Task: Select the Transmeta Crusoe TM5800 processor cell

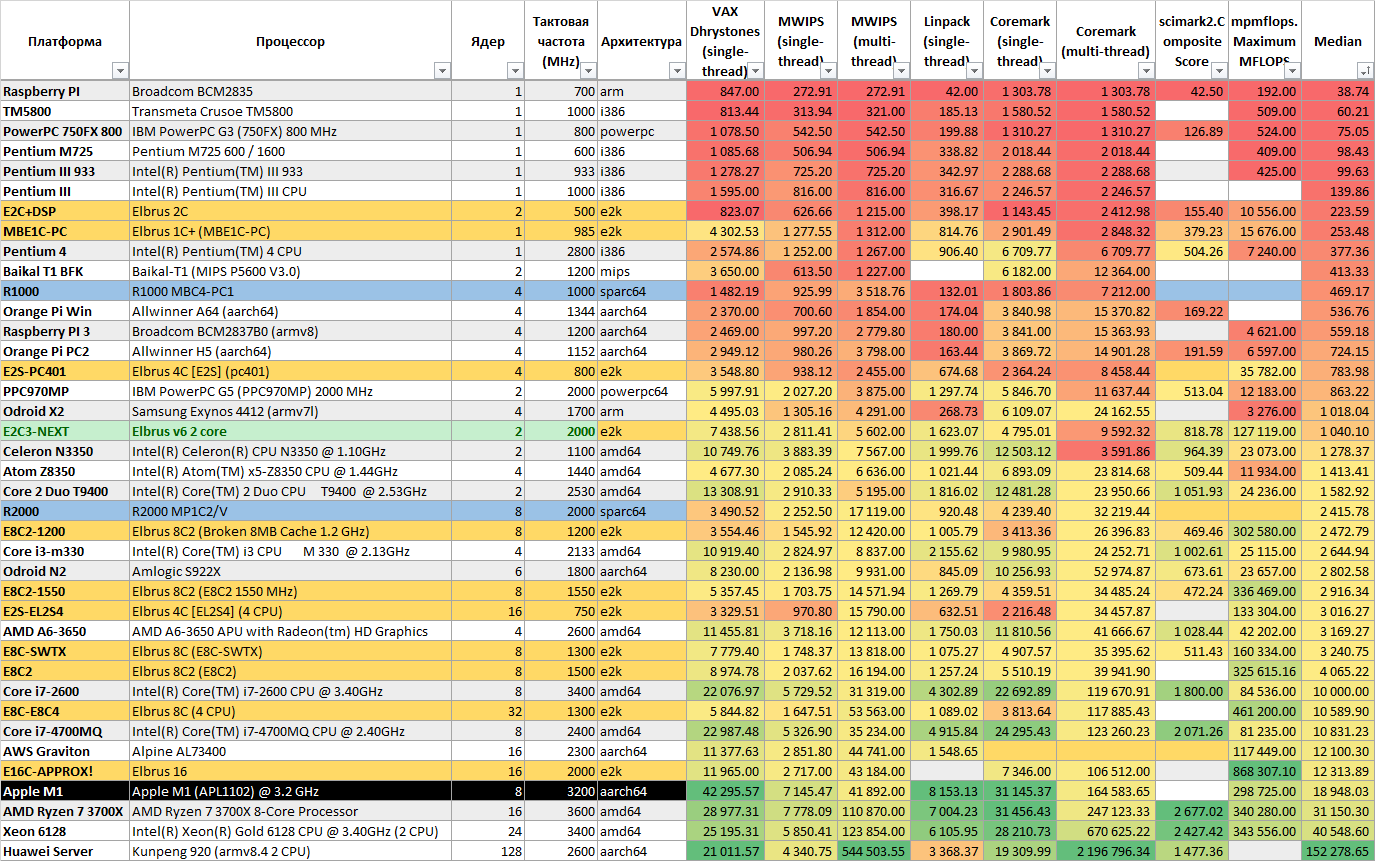Action: 290,111
